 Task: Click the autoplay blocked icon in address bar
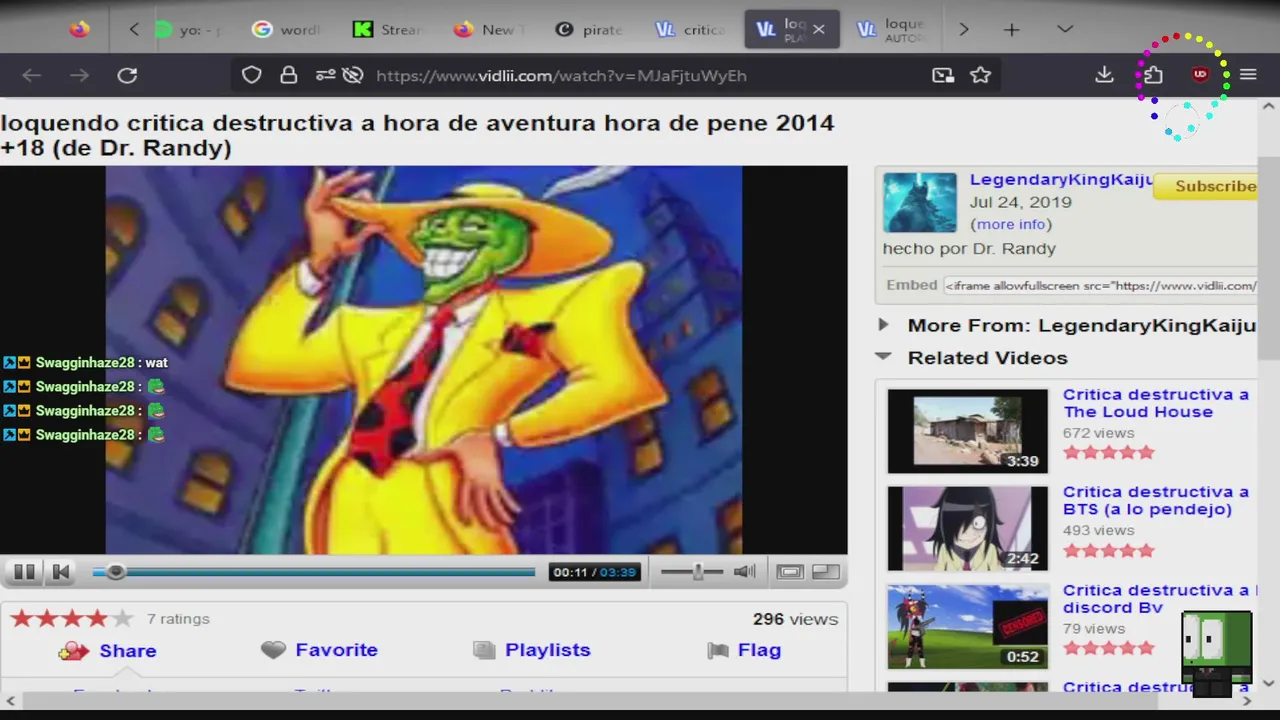coord(352,75)
